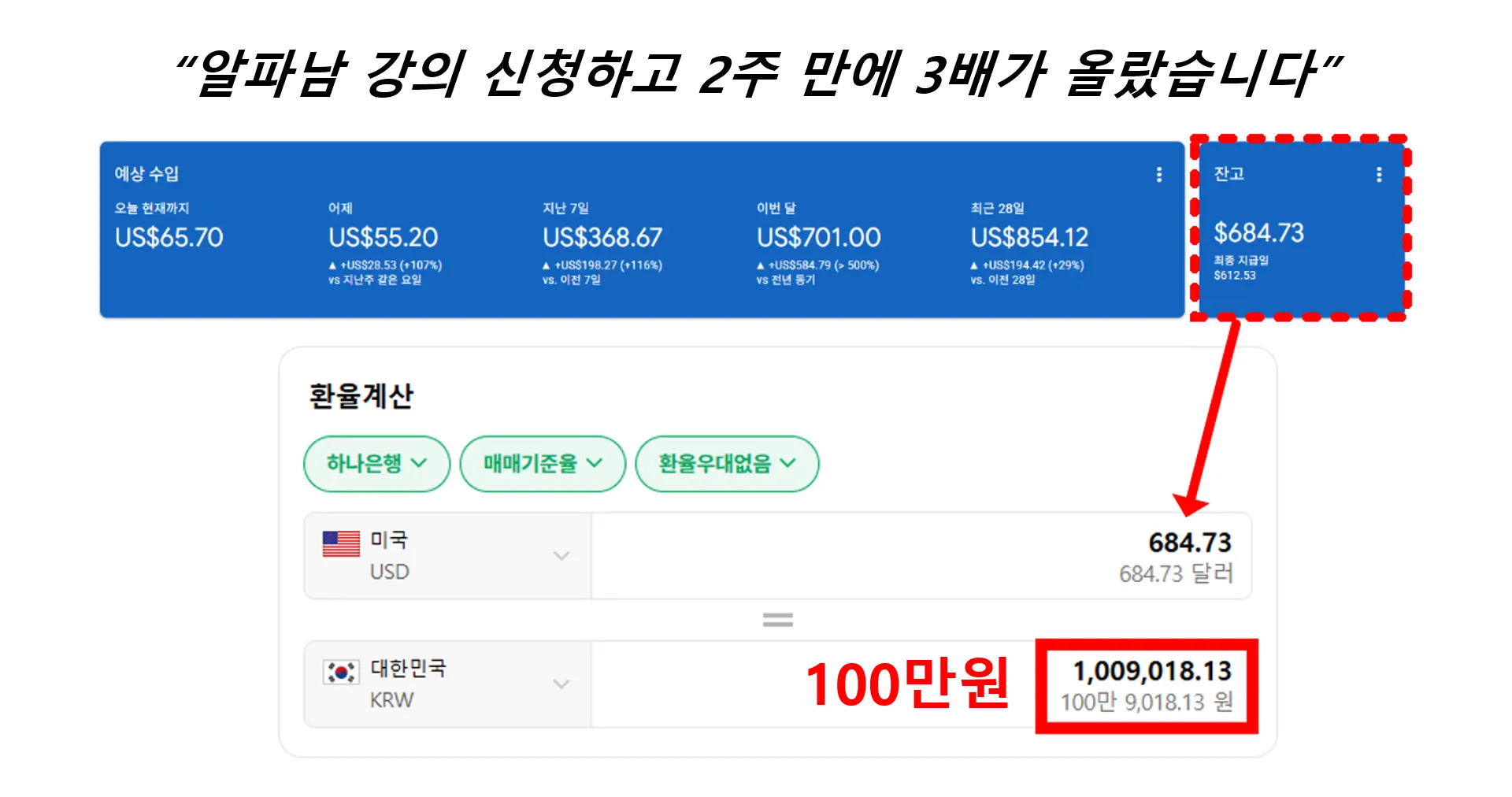Screen dimensions: 1512x797
Task: Click the 최근 28일 US$854.12 earnings figure
Action: 1029,238
